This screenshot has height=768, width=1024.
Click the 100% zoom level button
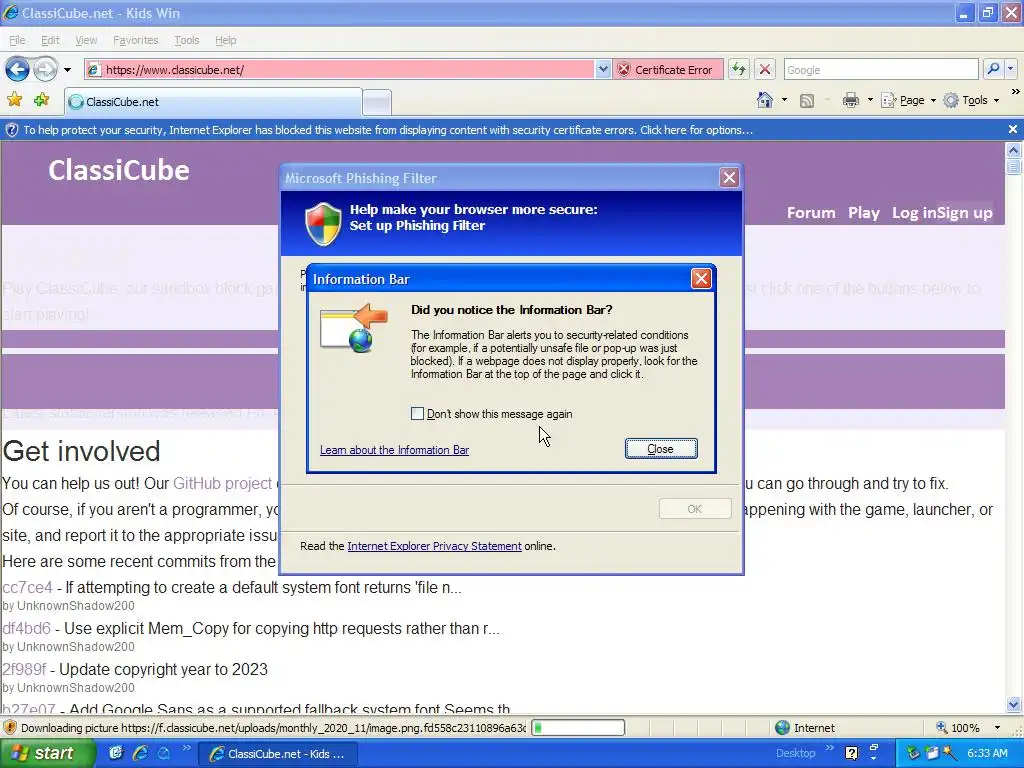click(x=959, y=728)
